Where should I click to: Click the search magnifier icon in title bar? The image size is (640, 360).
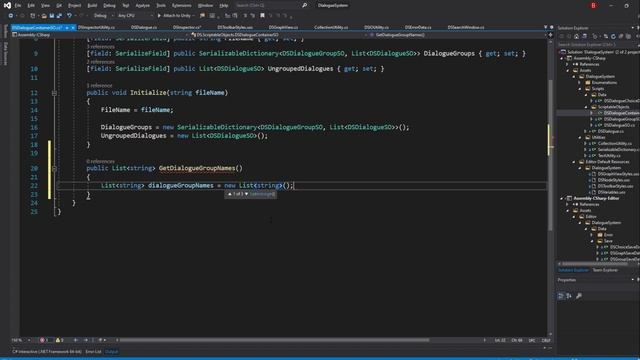click(x=304, y=5)
